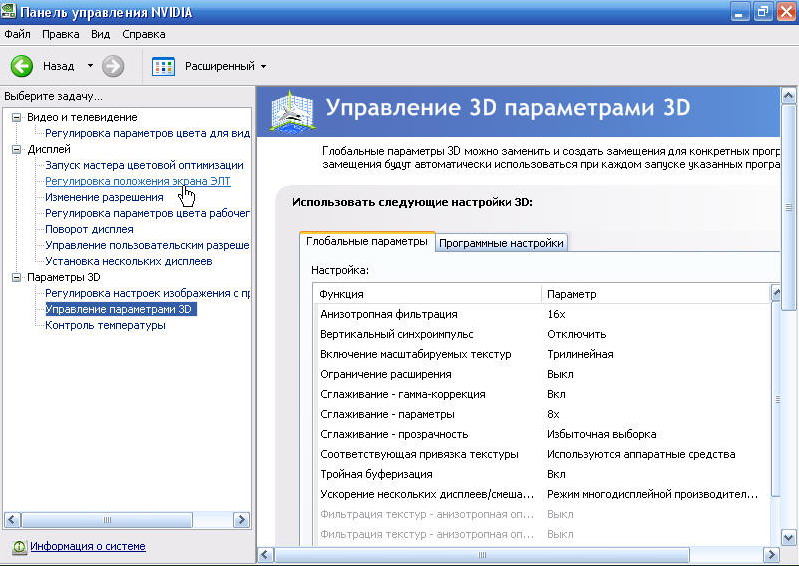
Task: Select Изменение разрешения in the tree
Action: (104, 197)
